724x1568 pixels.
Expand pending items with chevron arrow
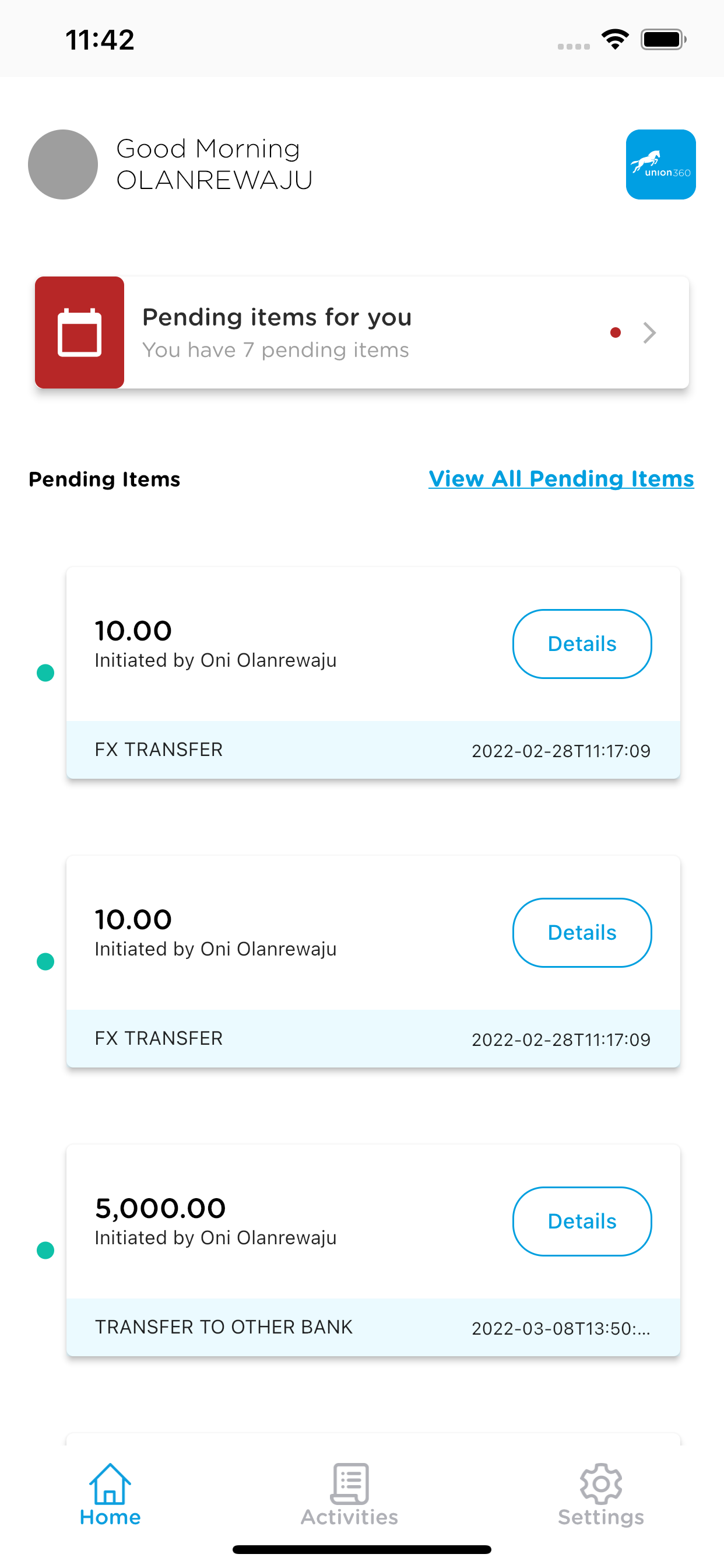point(649,333)
